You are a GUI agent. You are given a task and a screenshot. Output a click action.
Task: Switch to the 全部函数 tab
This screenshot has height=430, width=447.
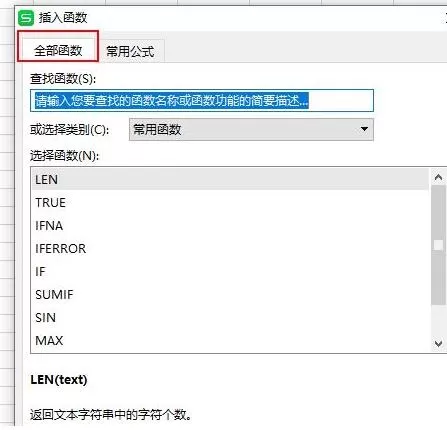[58, 50]
